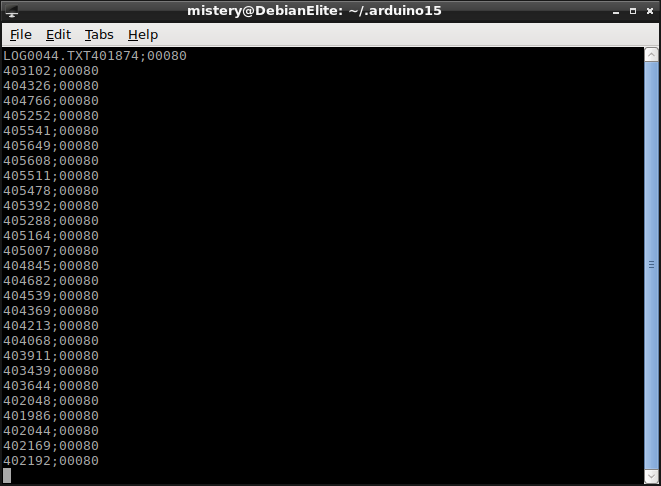Click the window title text in title bar
The image size is (661, 486).
tap(314, 11)
